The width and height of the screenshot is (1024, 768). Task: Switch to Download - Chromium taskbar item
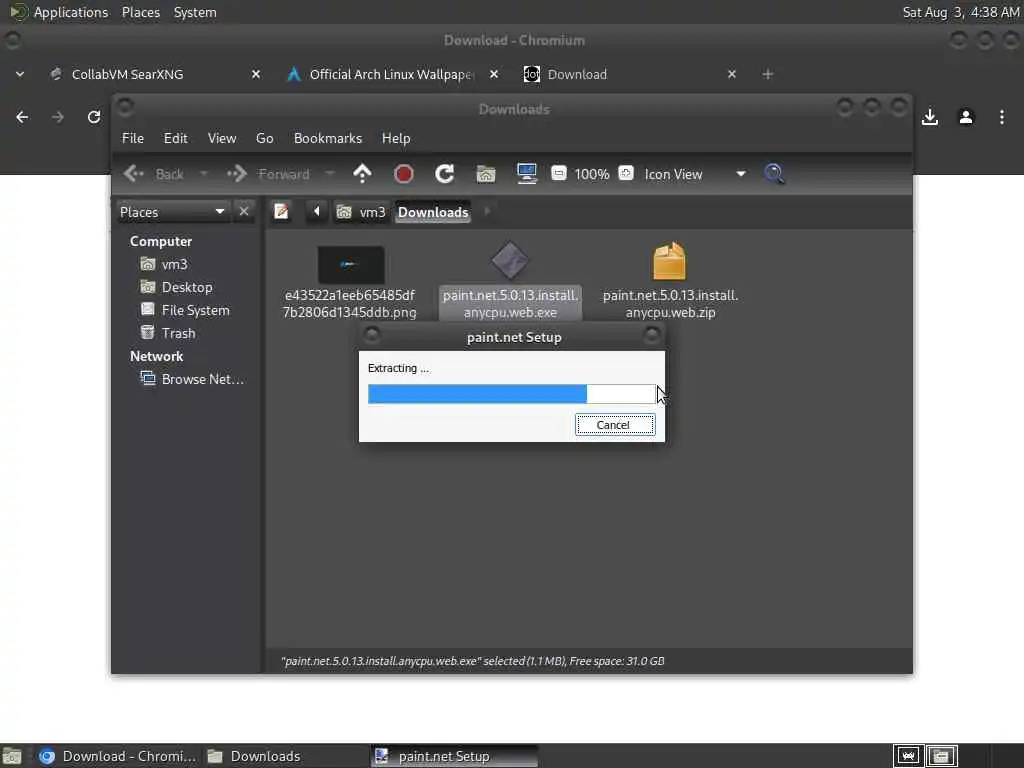(x=118, y=756)
